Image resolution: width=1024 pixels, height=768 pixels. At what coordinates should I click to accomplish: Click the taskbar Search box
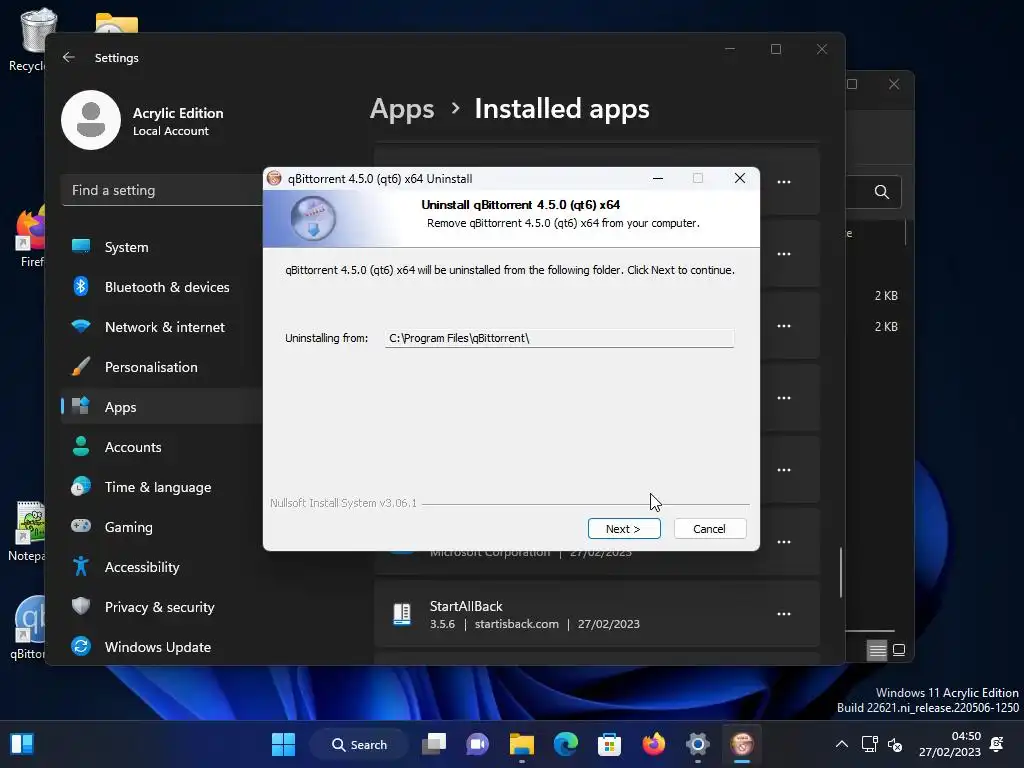359,744
